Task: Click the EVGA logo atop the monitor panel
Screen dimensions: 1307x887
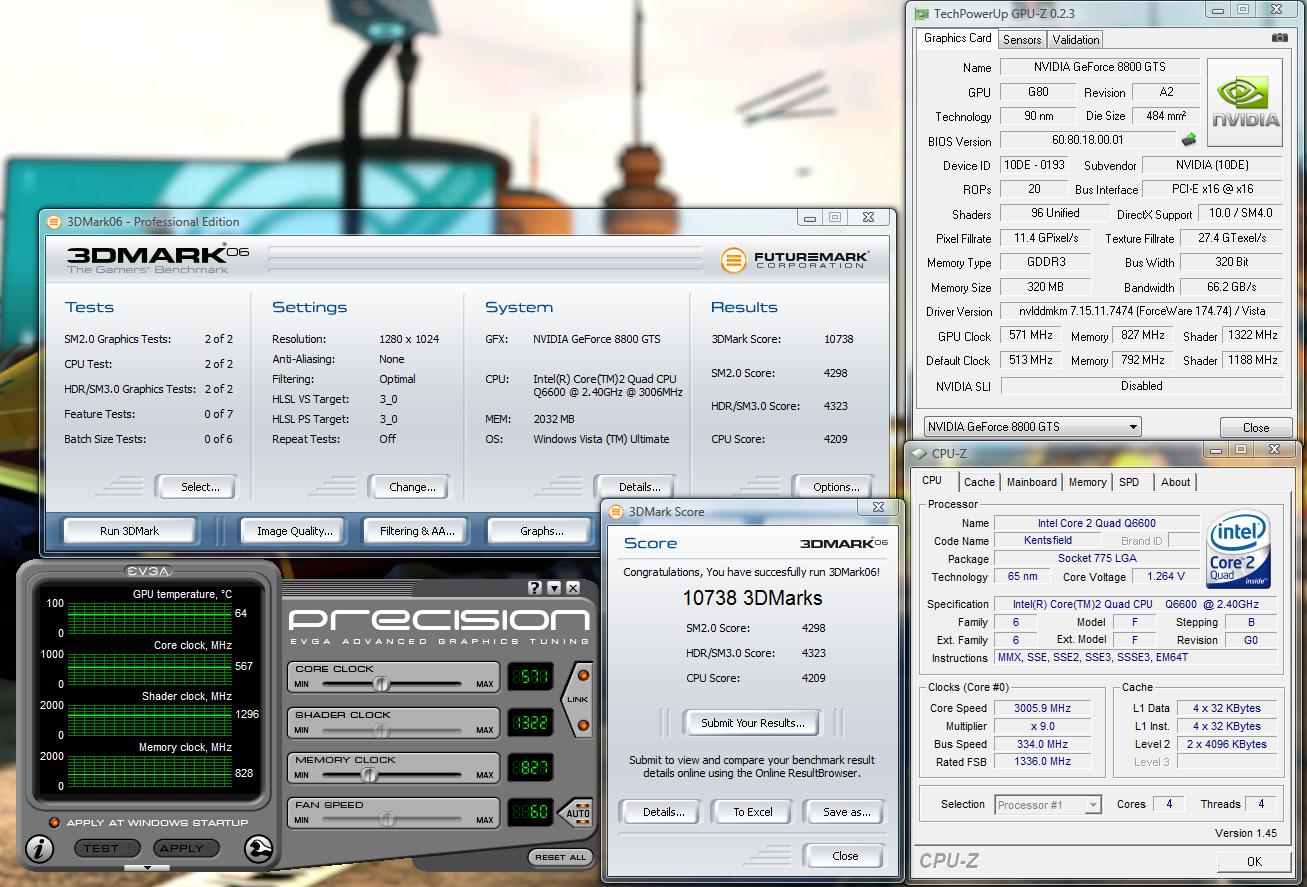Action: [147, 571]
